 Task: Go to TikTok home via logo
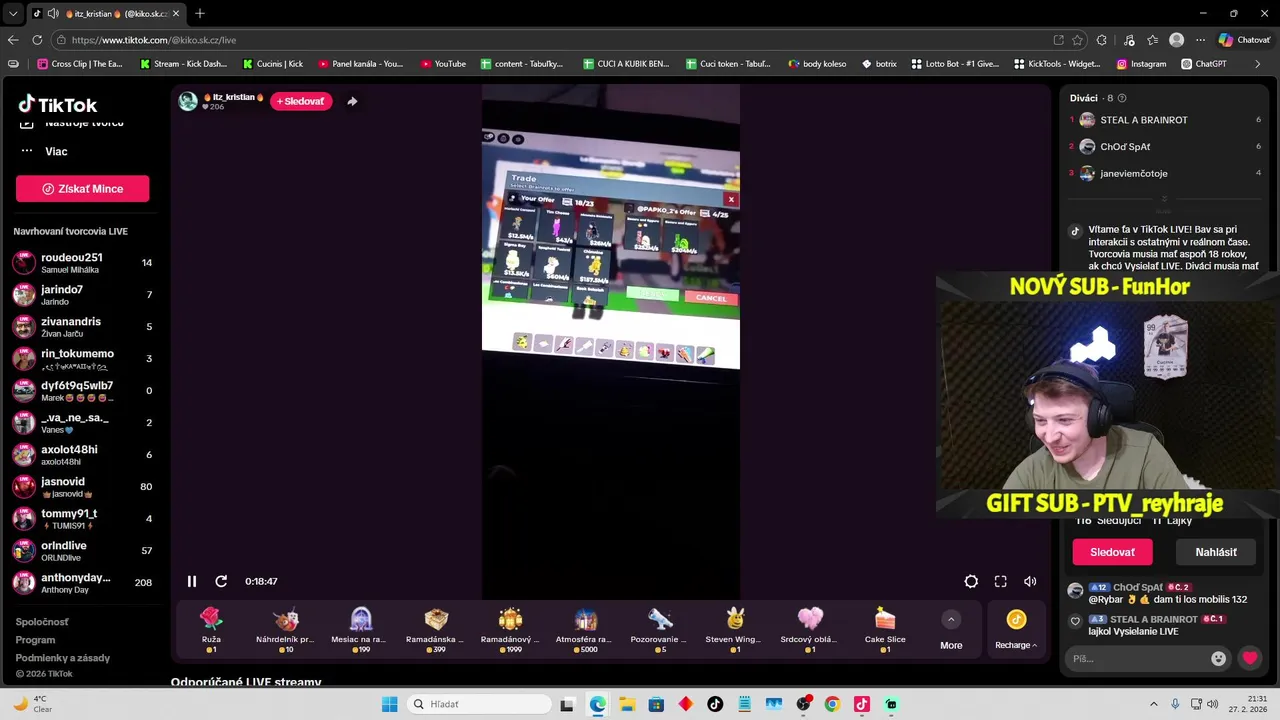58,105
